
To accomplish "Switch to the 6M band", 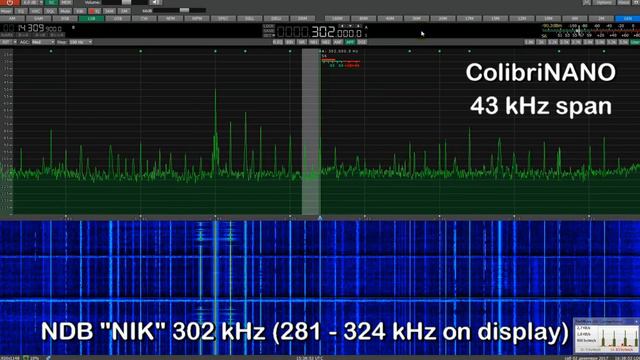I will click(x=575, y=18).
